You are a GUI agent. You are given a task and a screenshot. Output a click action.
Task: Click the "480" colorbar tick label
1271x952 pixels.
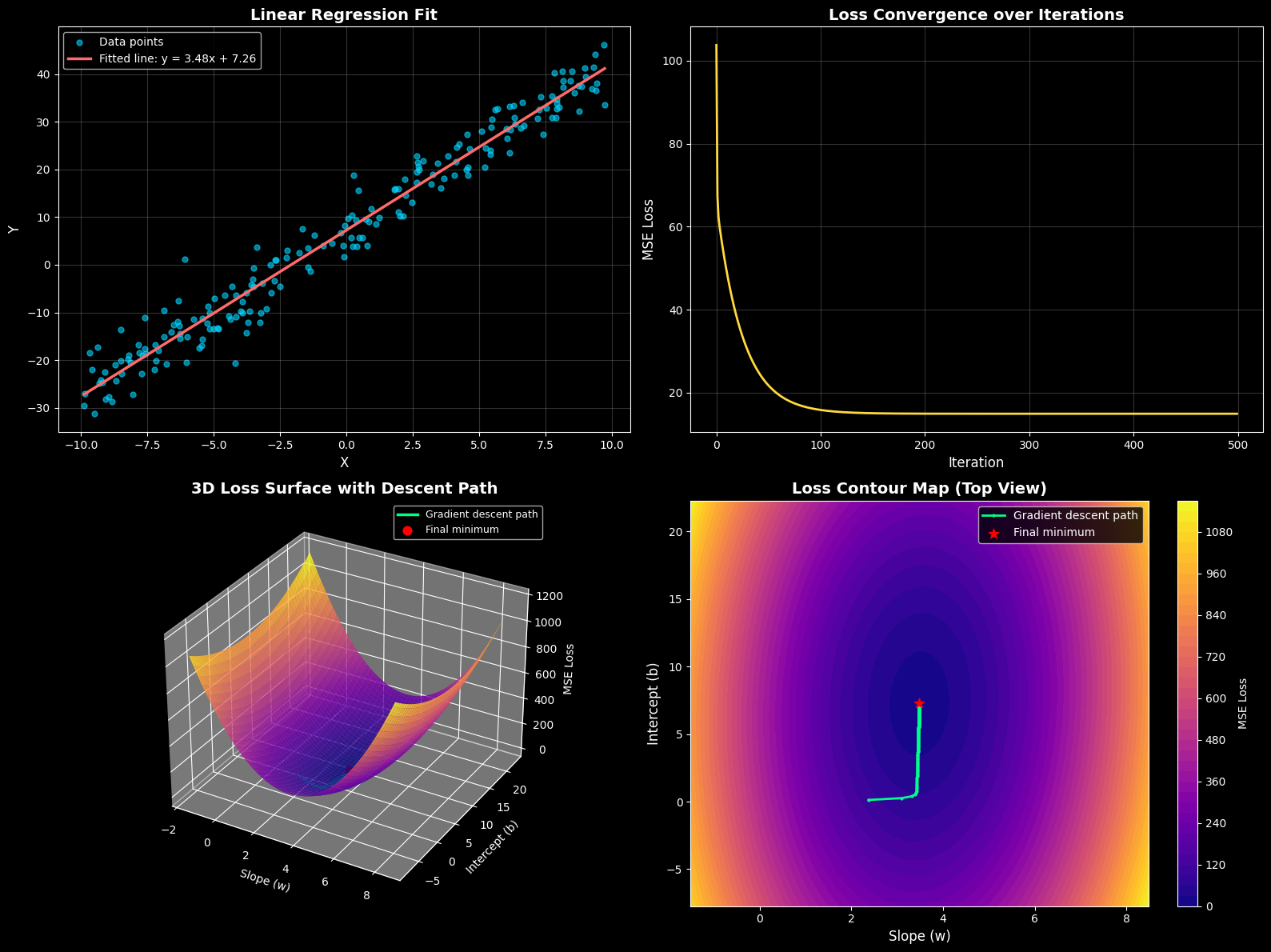[1217, 740]
